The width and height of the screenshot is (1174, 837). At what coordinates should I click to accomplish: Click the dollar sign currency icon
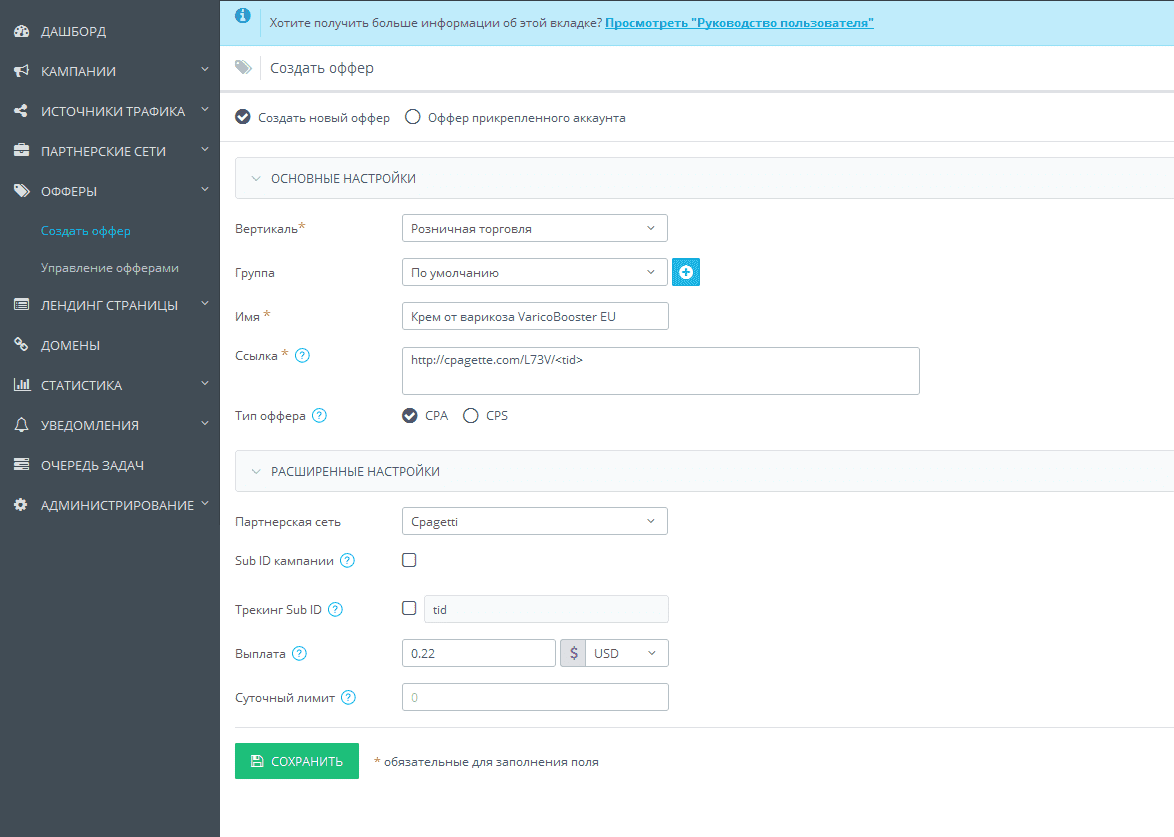[573, 653]
